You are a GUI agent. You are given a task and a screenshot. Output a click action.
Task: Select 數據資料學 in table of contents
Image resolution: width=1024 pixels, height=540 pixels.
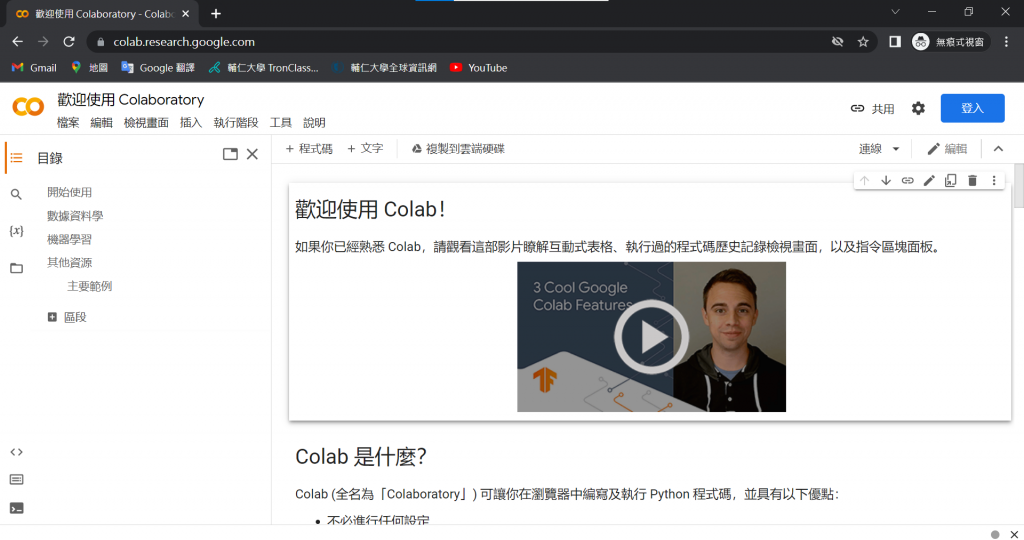[x=75, y=215]
